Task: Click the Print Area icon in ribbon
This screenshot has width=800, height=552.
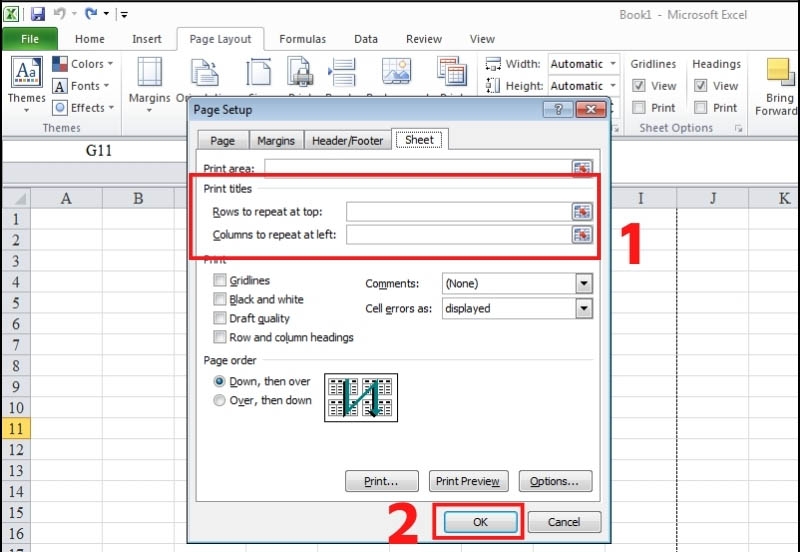Action: 300,72
